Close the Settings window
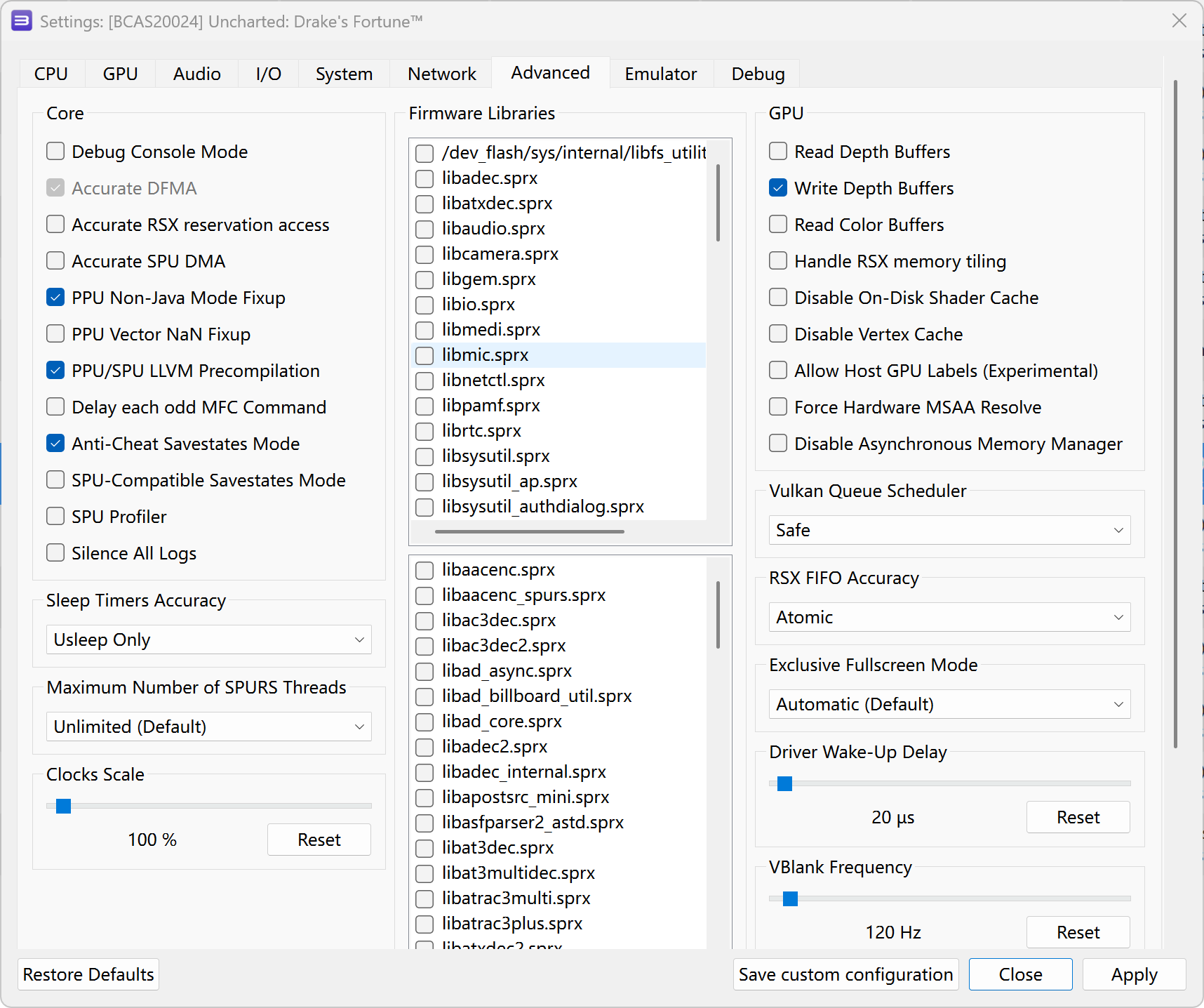 coord(1179,21)
